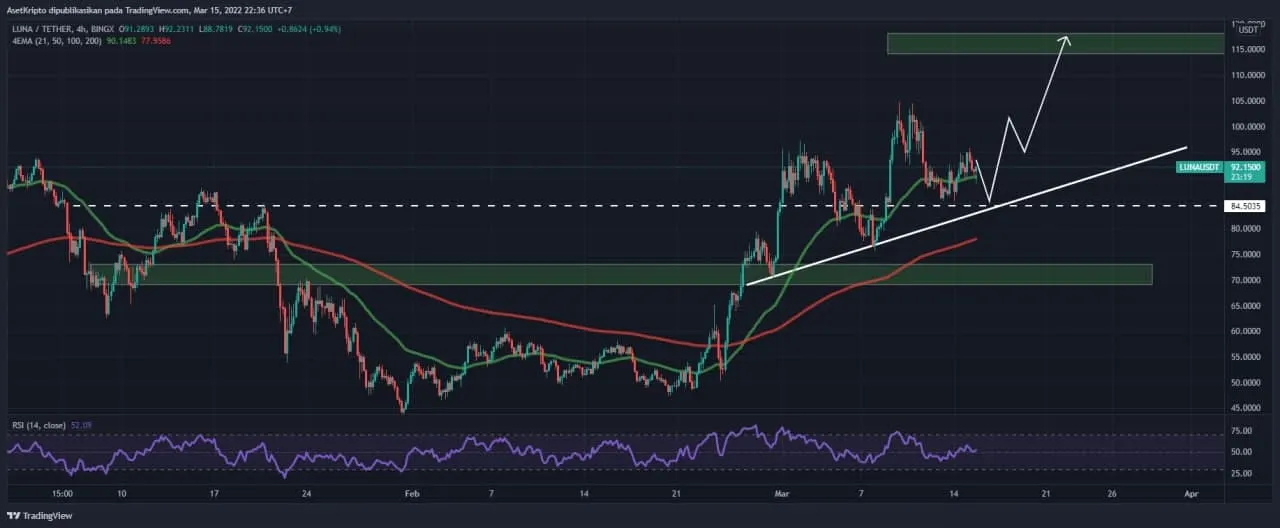
Task: Click the white projection arrow head
Action: pyautogui.click(x=1066, y=40)
